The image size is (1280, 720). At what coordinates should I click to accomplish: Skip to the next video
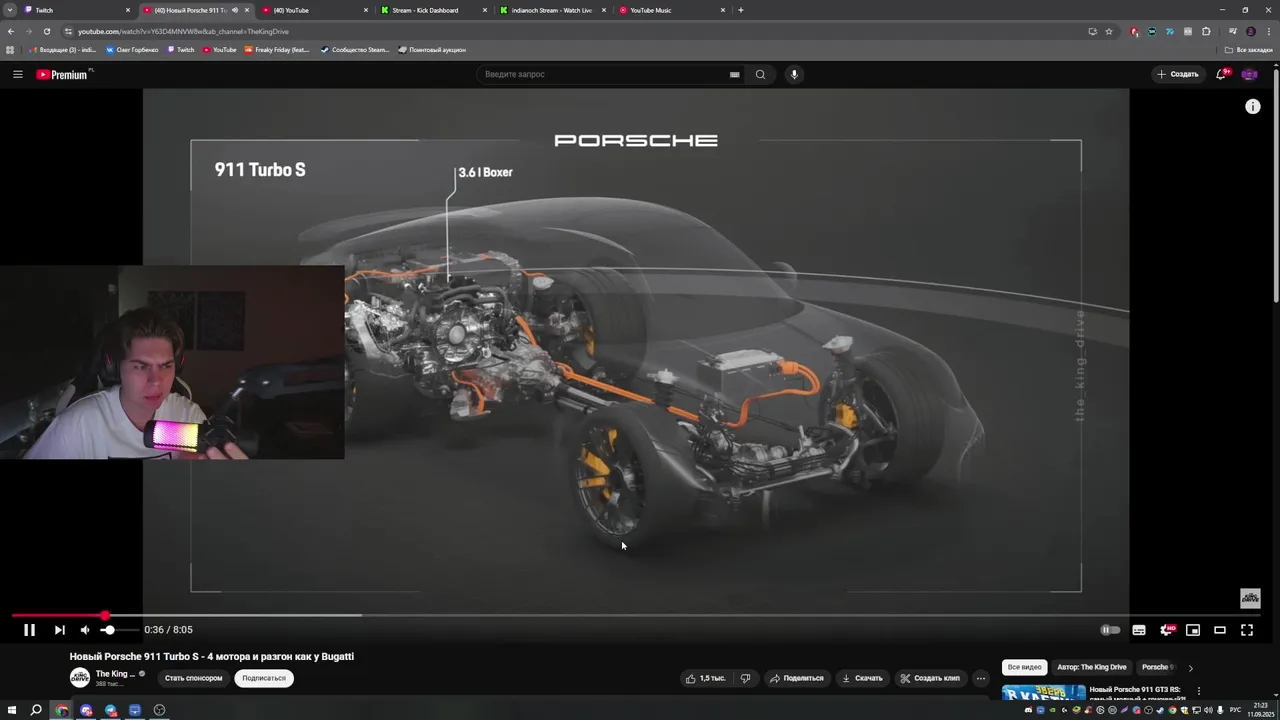coord(59,630)
